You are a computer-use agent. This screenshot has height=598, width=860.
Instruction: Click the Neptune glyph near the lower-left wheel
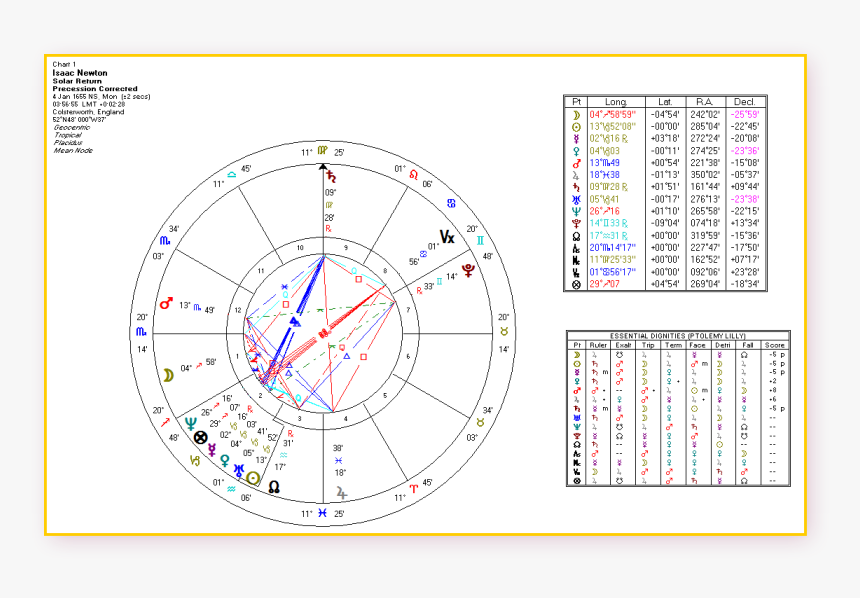(191, 421)
